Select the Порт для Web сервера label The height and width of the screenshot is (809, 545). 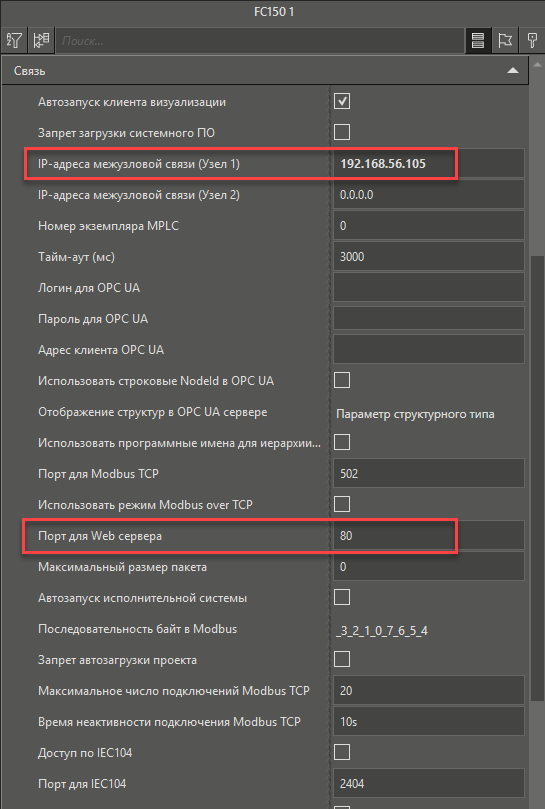[x=100, y=536]
